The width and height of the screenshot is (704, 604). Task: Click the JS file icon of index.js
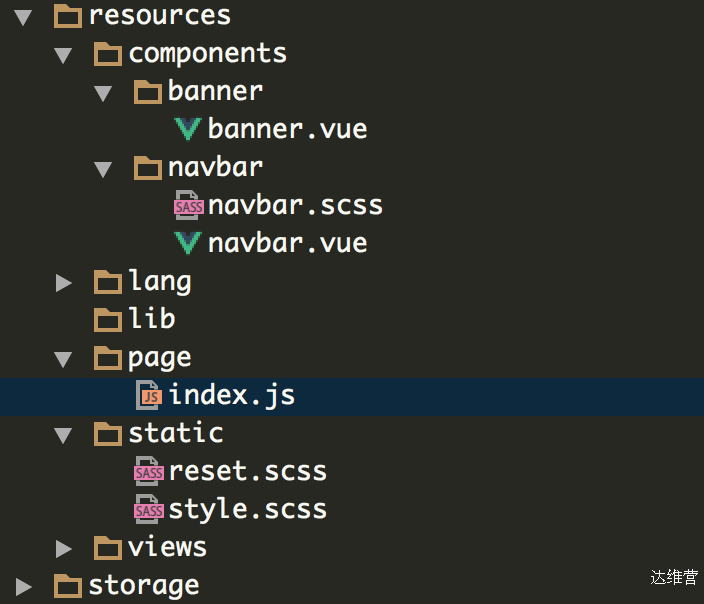point(149,395)
